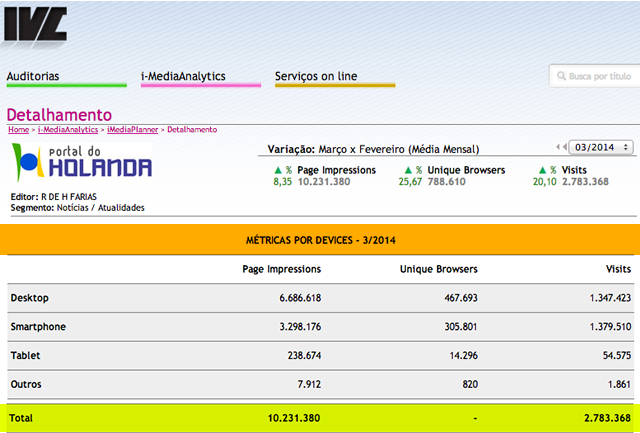The width and height of the screenshot is (640, 433).
Task: Open the i-MediaAnalytics menu
Action: [183, 76]
